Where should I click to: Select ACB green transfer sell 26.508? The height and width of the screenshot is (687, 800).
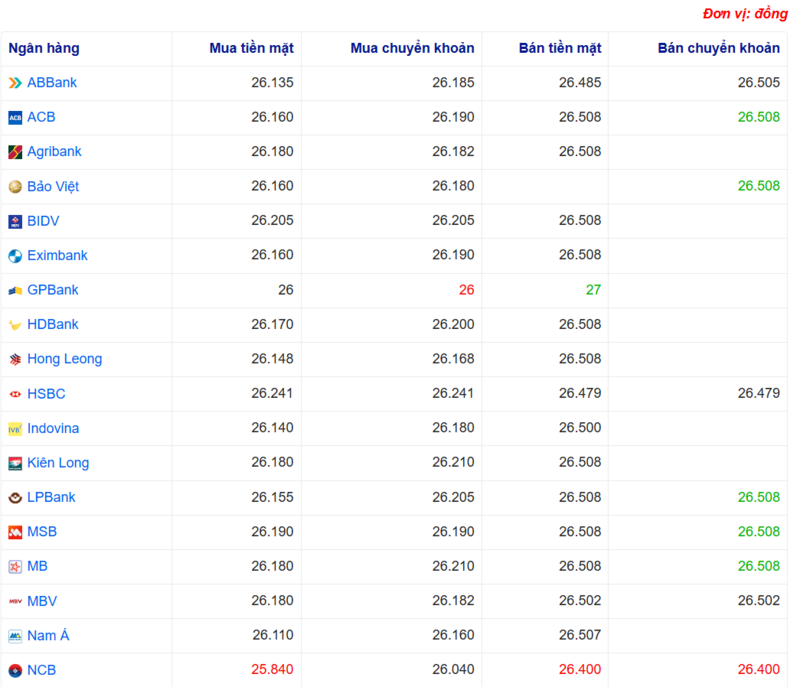tap(759, 117)
